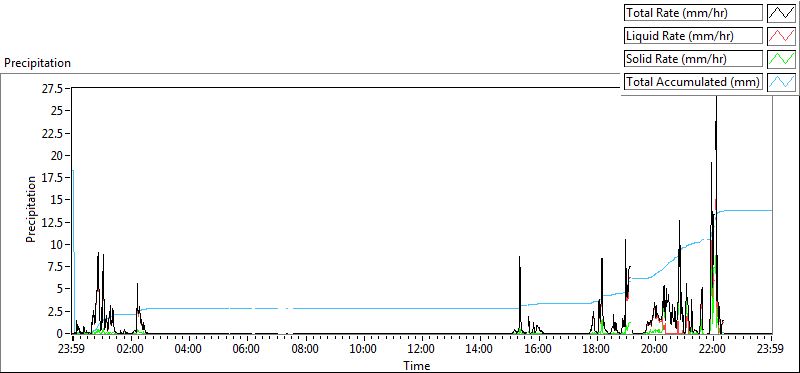
Task: Select the Solid Rate (mm/hr) legend label
Action: coord(693,59)
